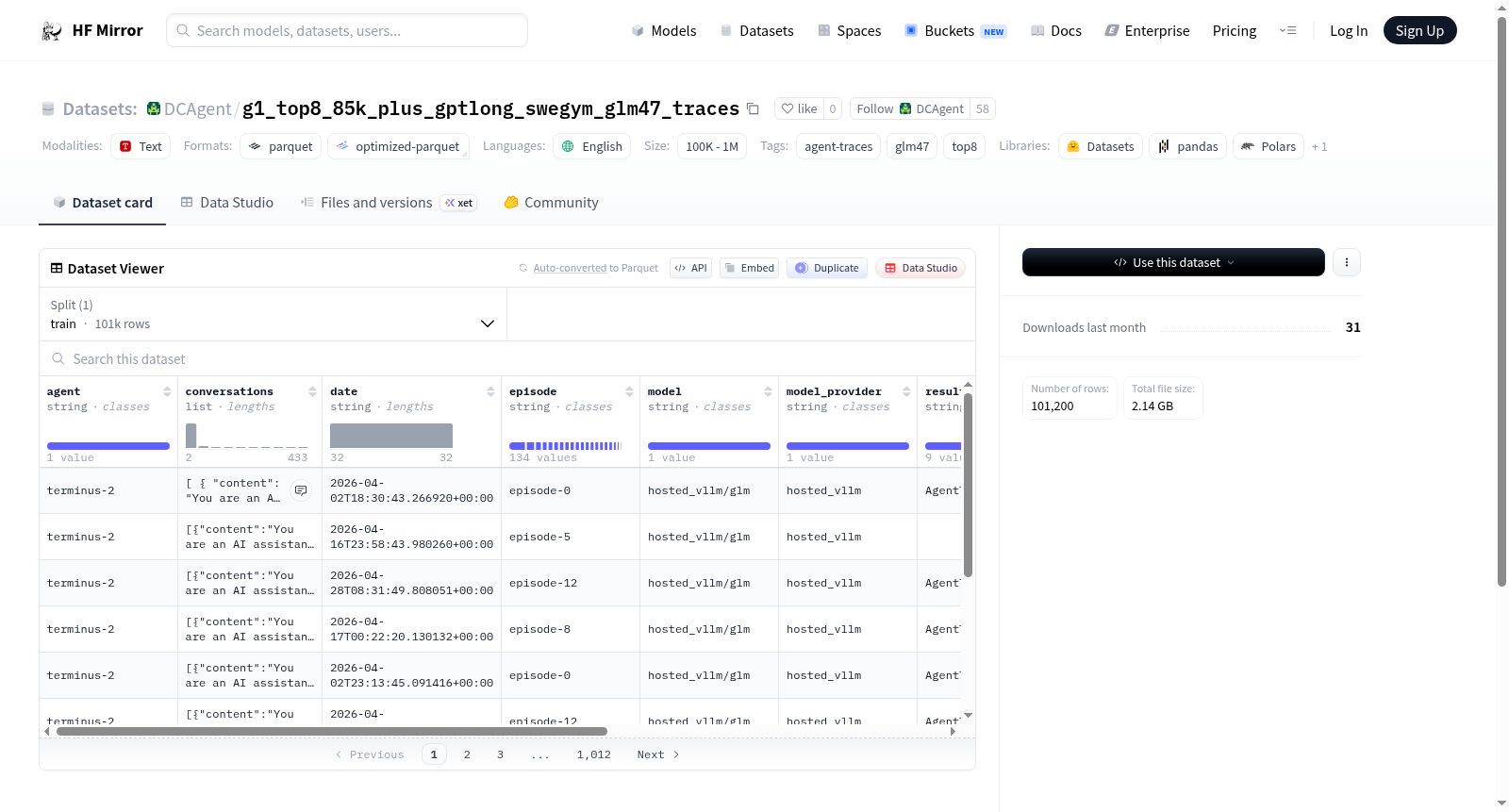Viewport: 1509px width, 812px height.
Task: Click the Sign Up button
Action: tap(1419, 30)
